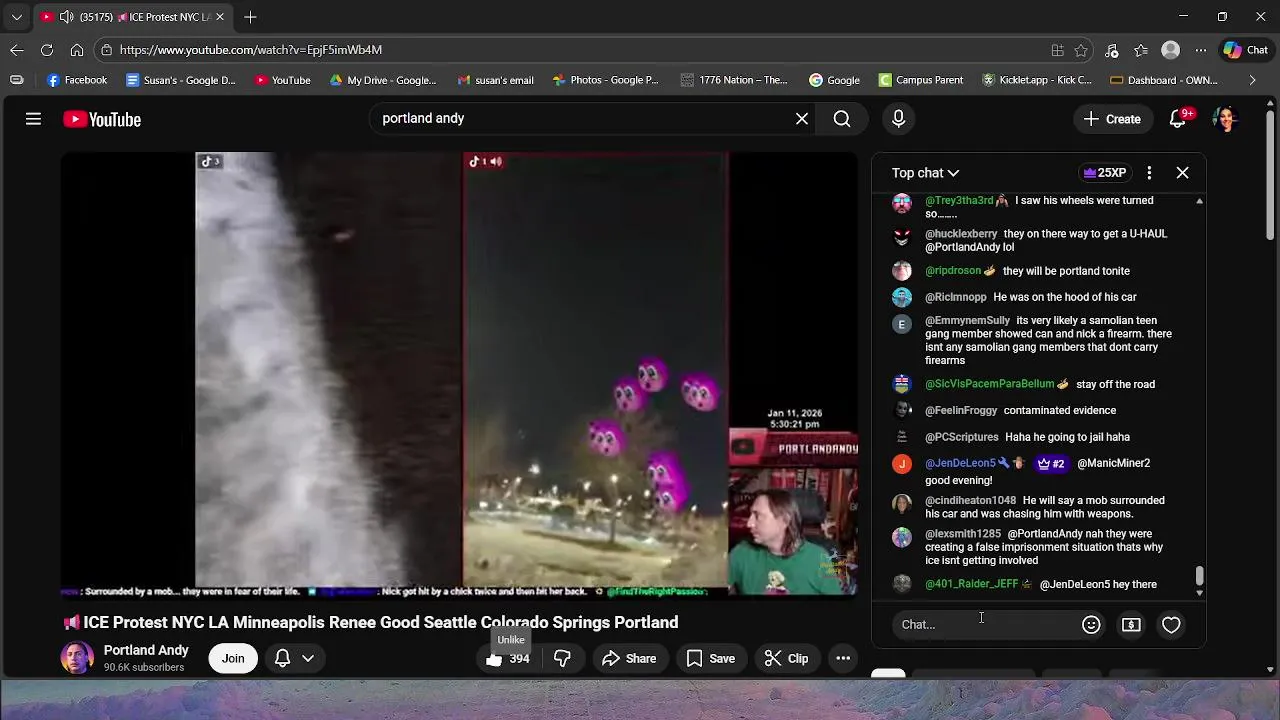Image resolution: width=1280 pixels, height=720 pixels.
Task: Open the browser profile icon
Action: pyautogui.click(x=1171, y=50)
